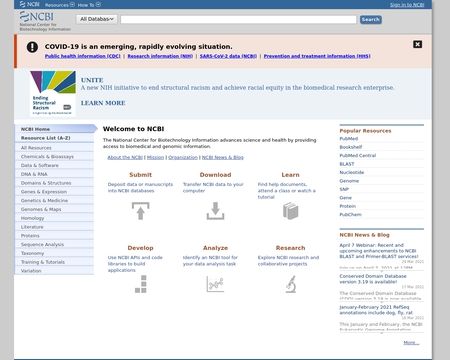Open Genome in Popular Resources
450x360 pixels.
pos(349,181)
